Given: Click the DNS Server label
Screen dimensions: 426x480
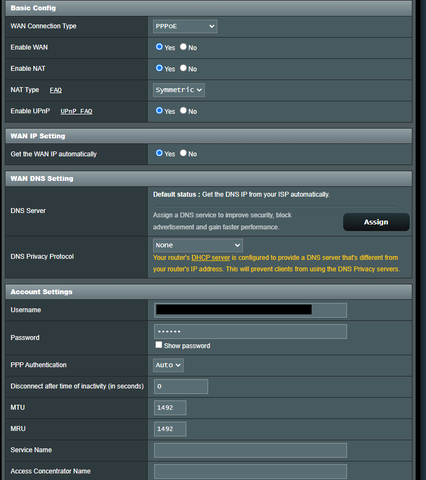Looking at the screenshot, I should [x=28, y=211].
